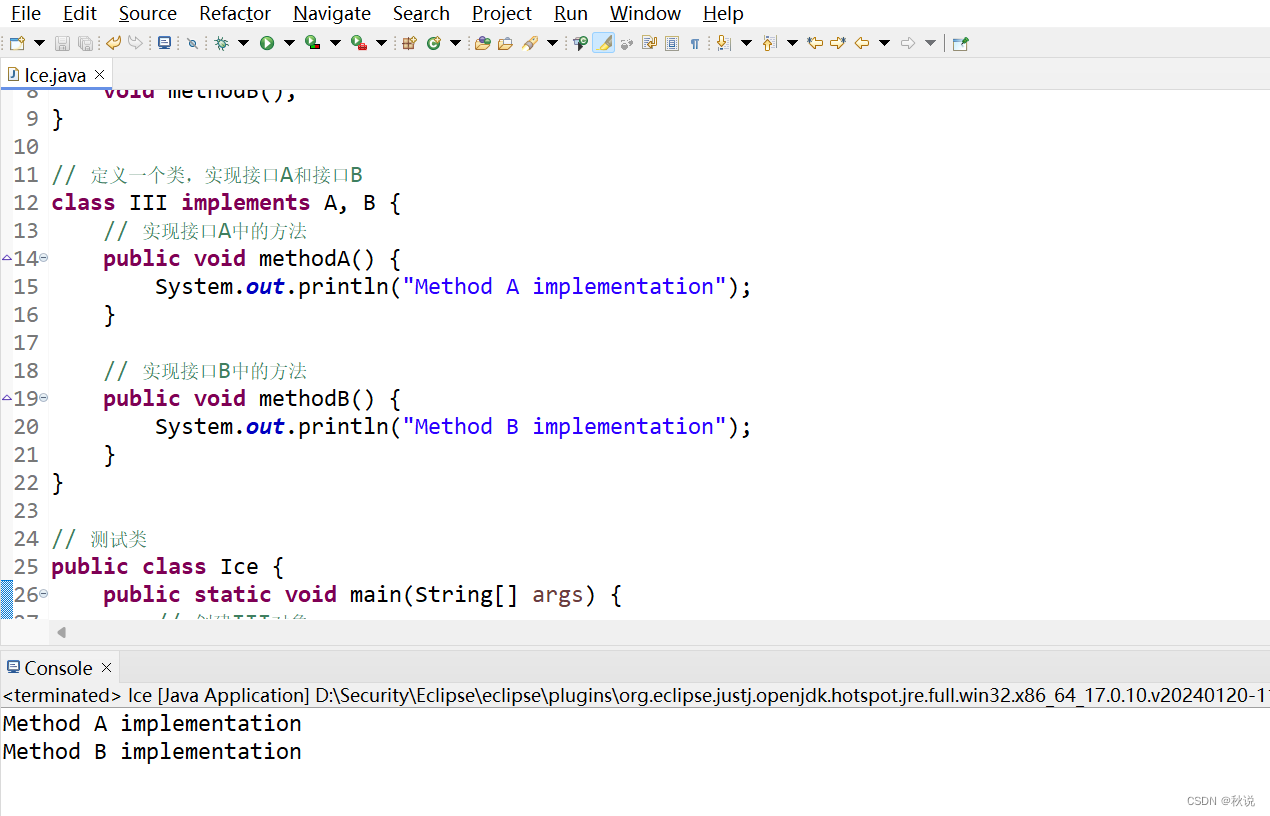Open a terminal with the monitor icon

(164, 43)
